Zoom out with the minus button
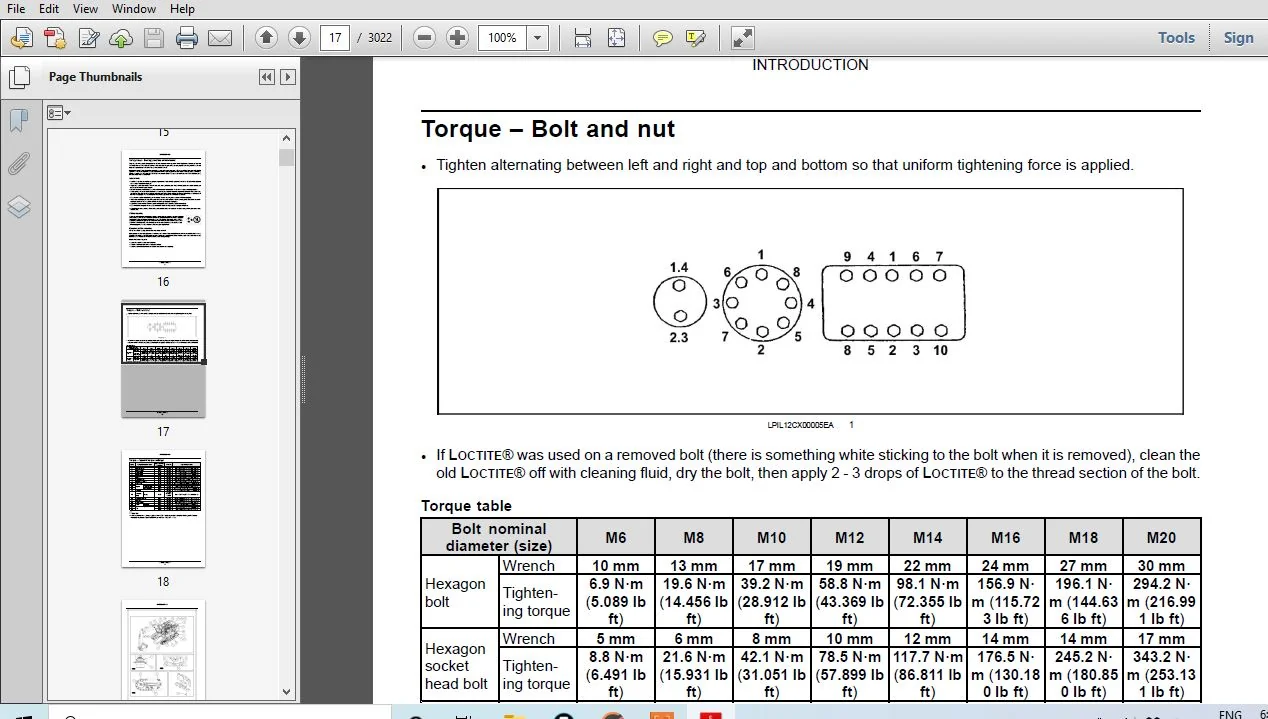Screen dimensions: 1268x719 pos(424,38)
